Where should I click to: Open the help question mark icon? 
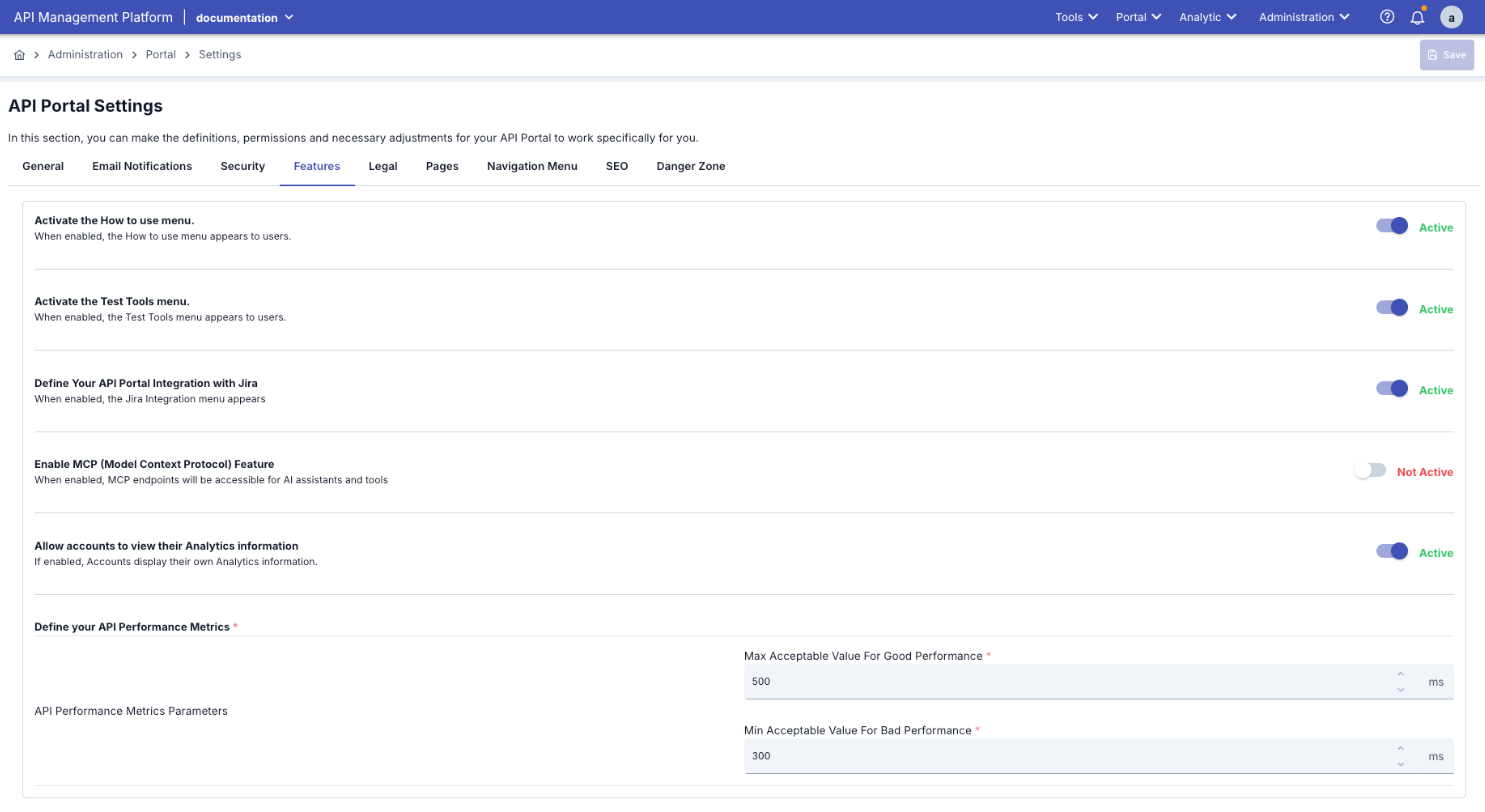1387,17
